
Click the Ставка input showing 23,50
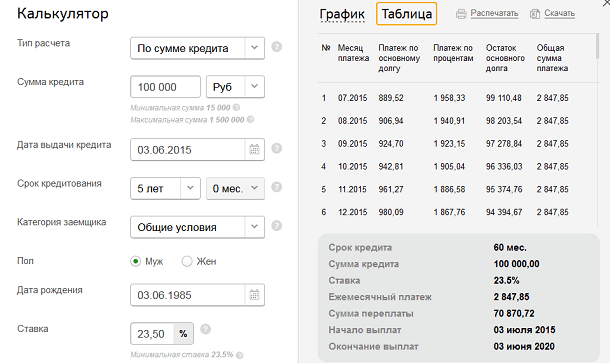[152, 334]
